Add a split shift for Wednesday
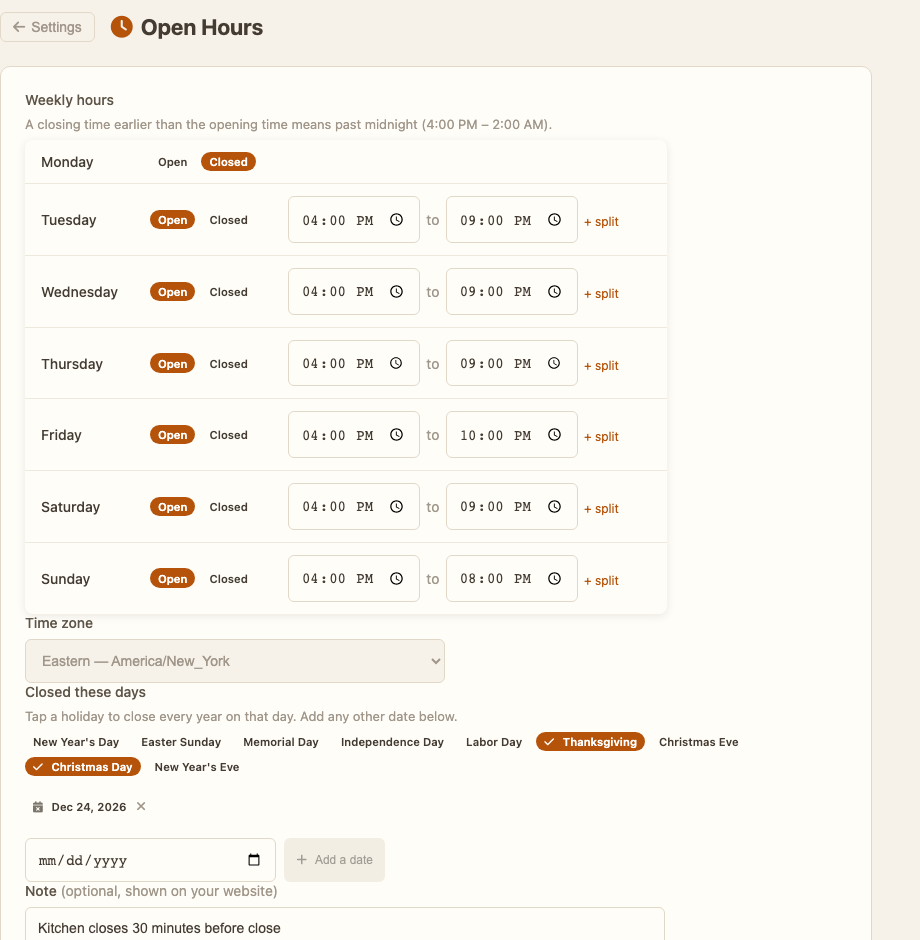This screenshot has width=920, height=940. [601, 293]
